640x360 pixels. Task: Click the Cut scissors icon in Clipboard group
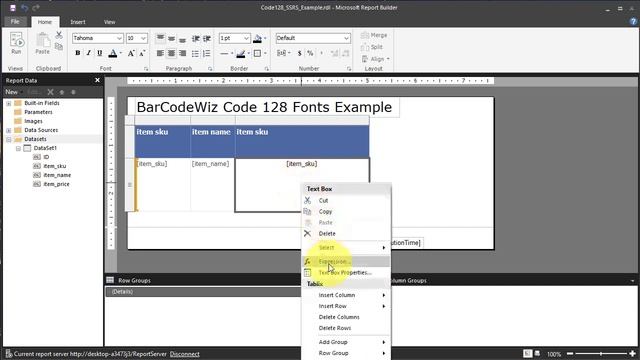coord(59,36)
